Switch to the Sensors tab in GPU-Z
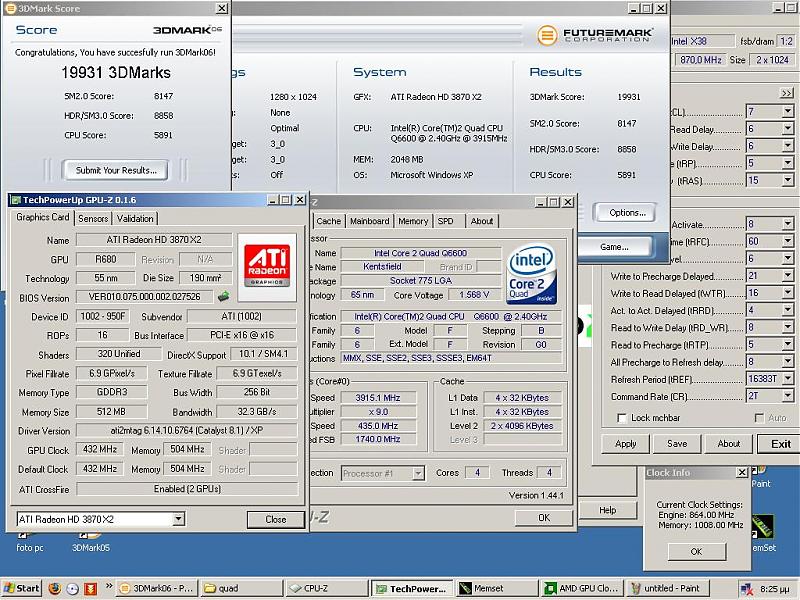Image resolution: width=800 pixels, height=600 pixels. 93,219
